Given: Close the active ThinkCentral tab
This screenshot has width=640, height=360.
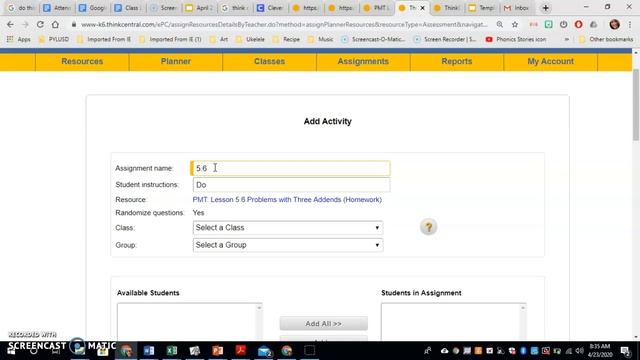Looking at the screenshot, I should [x=422, y=8].
